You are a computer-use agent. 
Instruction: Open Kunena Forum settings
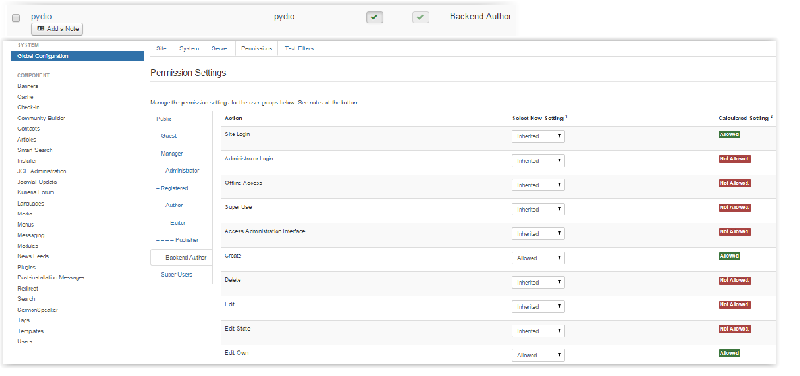[x=36, y=192]
